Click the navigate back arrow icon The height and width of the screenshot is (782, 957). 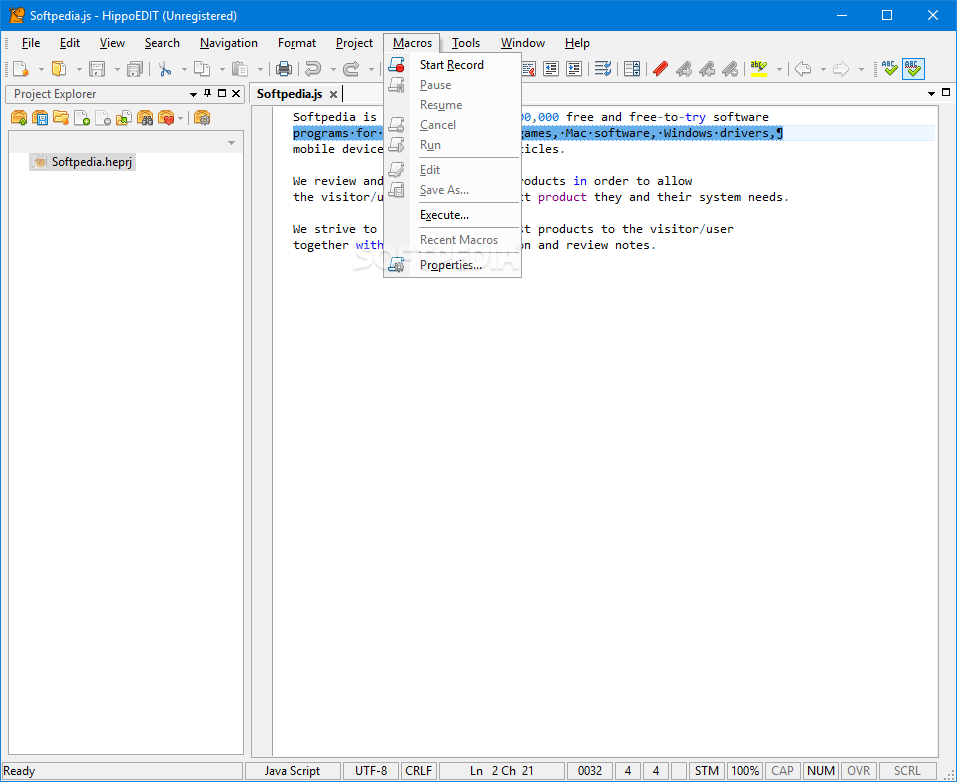click(x=803, y=68)
